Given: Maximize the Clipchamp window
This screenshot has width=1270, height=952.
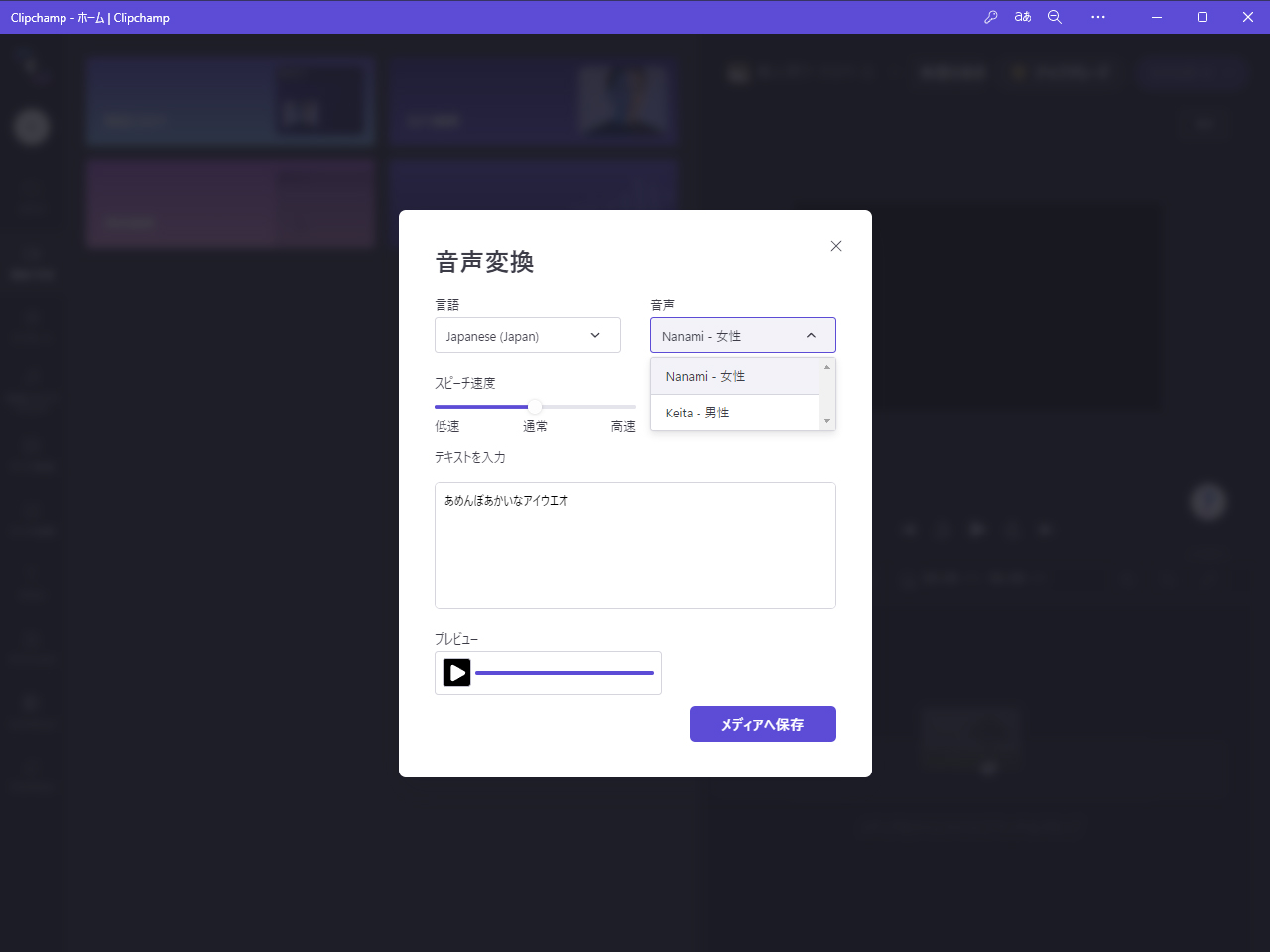Looking at the screenshot, I should click(x=1203, y=17).
